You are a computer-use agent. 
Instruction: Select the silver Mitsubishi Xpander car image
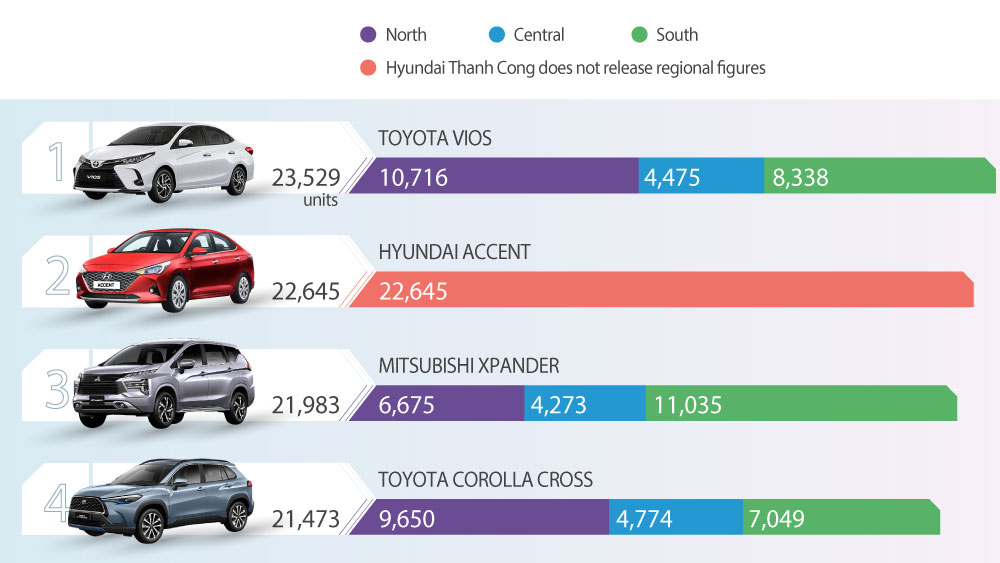[164, 384]
